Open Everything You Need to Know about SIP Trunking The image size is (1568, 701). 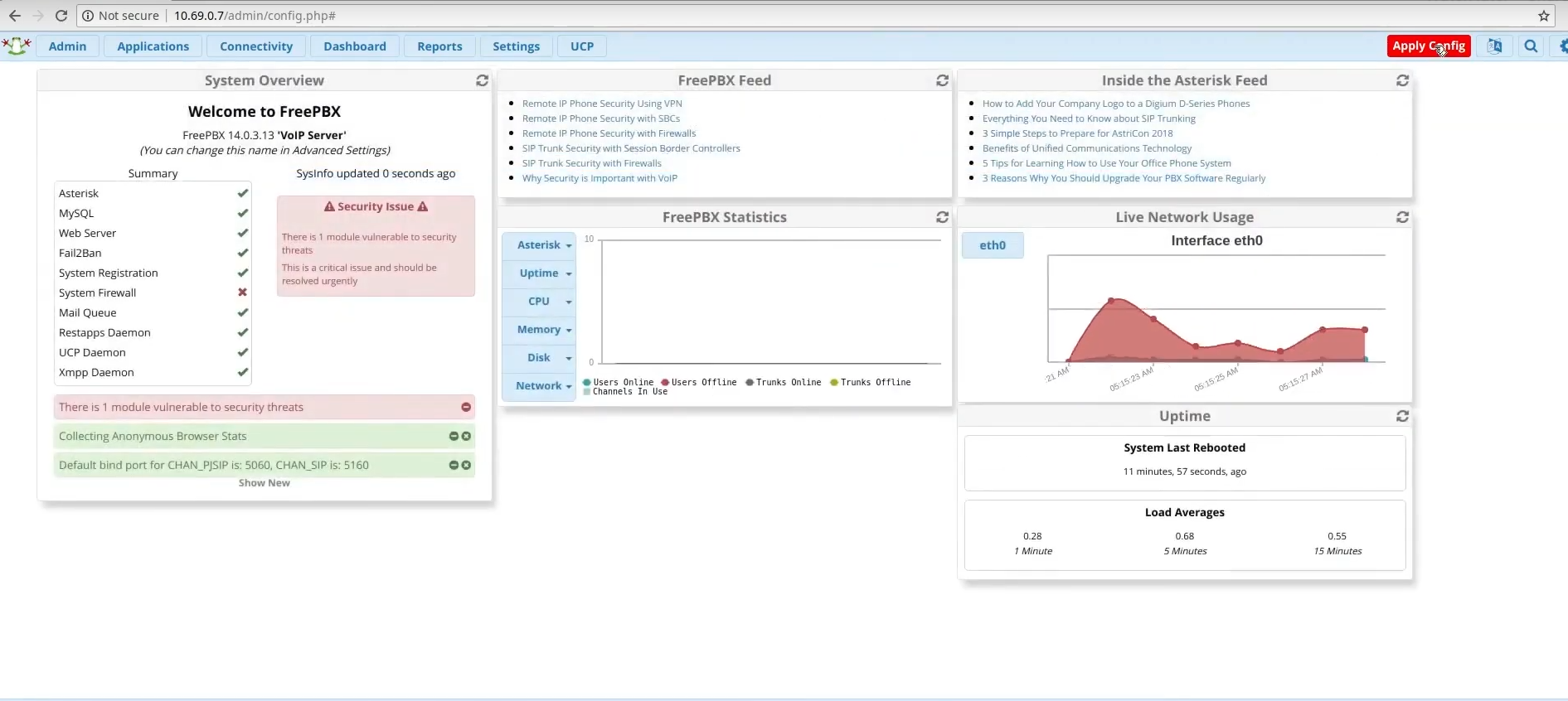(1089, 118)
